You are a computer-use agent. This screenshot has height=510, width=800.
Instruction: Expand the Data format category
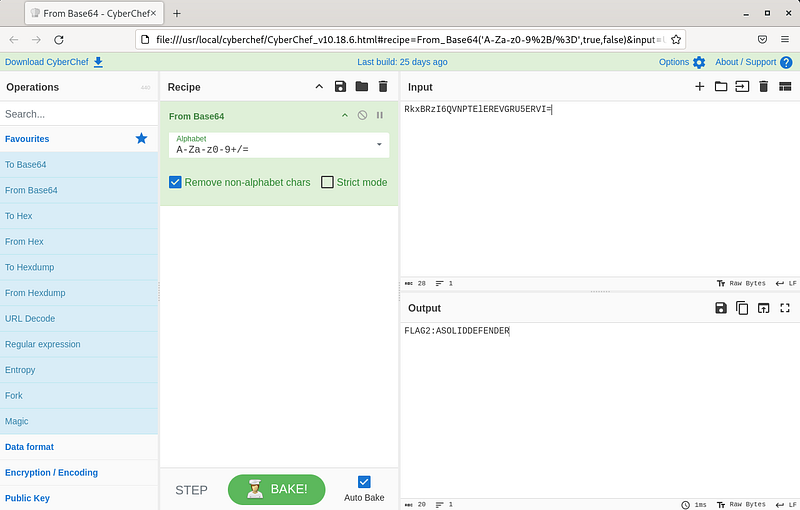[x=79, y=447]
